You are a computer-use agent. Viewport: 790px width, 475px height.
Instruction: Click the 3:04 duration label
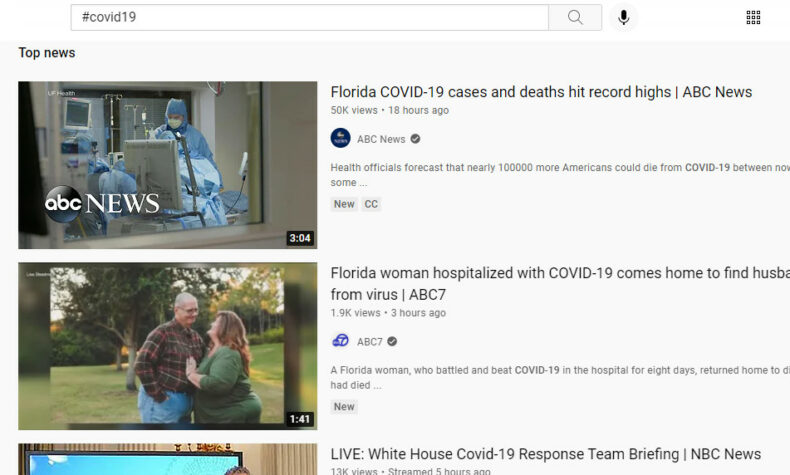point(300,238)
